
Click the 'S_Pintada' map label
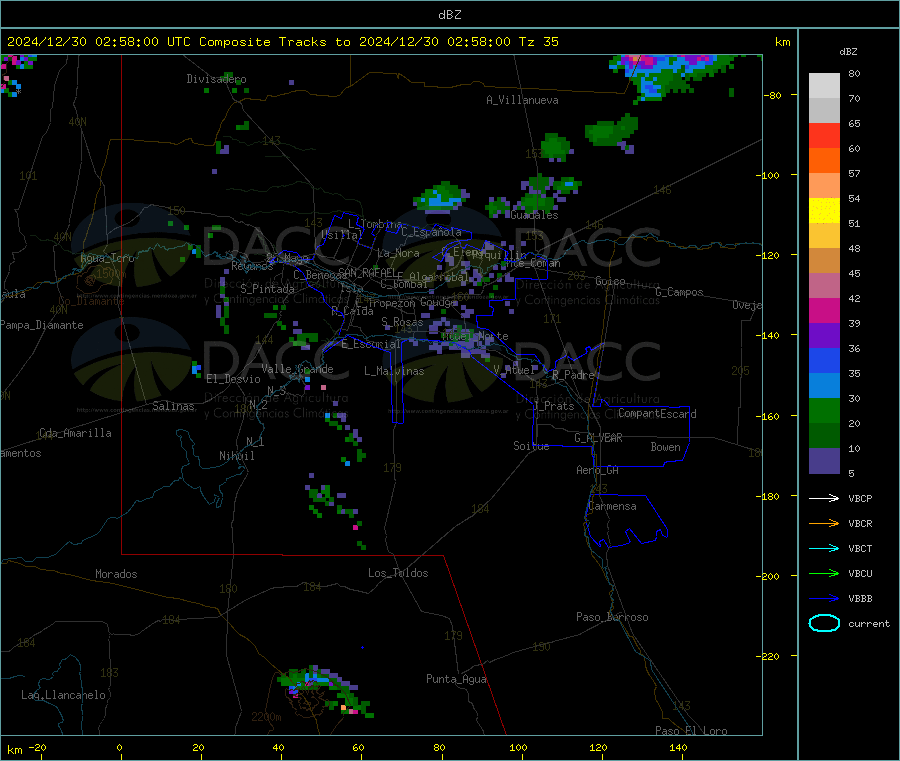[267, 289]
